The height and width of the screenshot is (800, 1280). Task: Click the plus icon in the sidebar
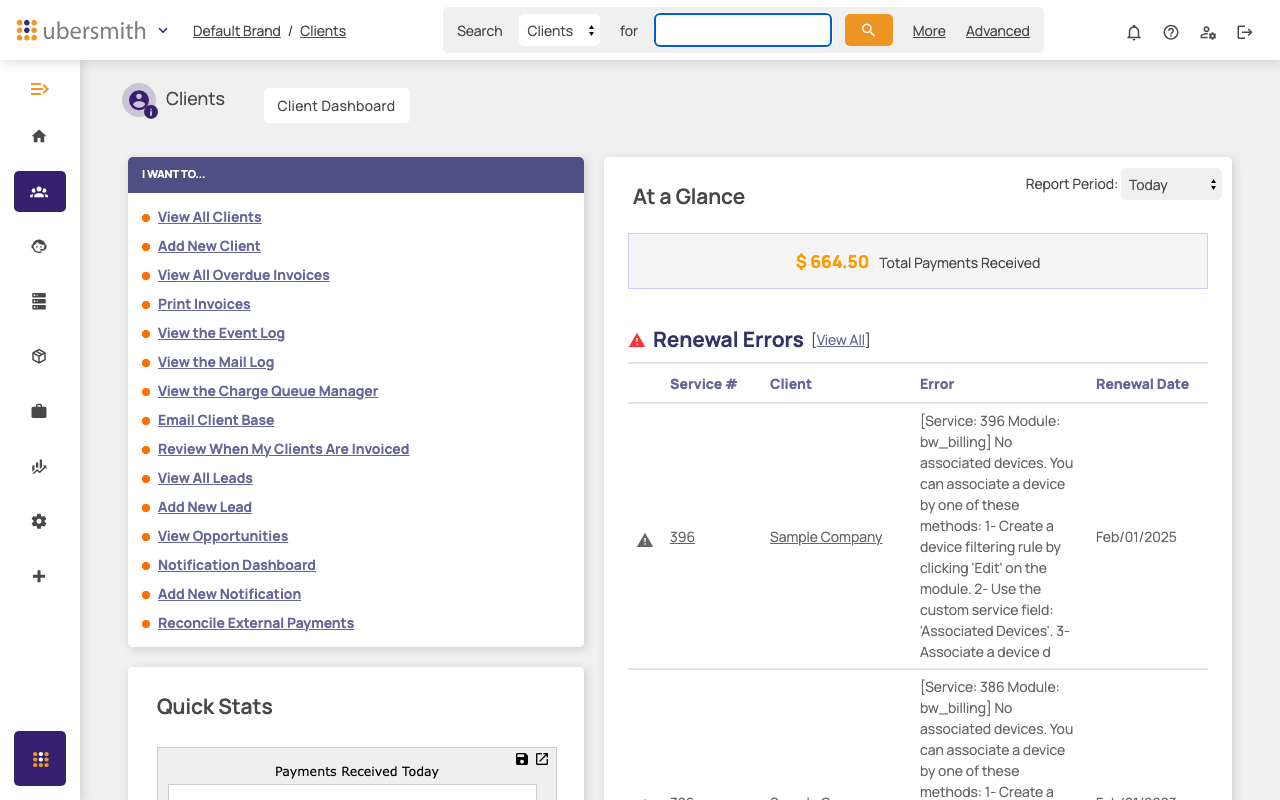click(x=39, y=576)
